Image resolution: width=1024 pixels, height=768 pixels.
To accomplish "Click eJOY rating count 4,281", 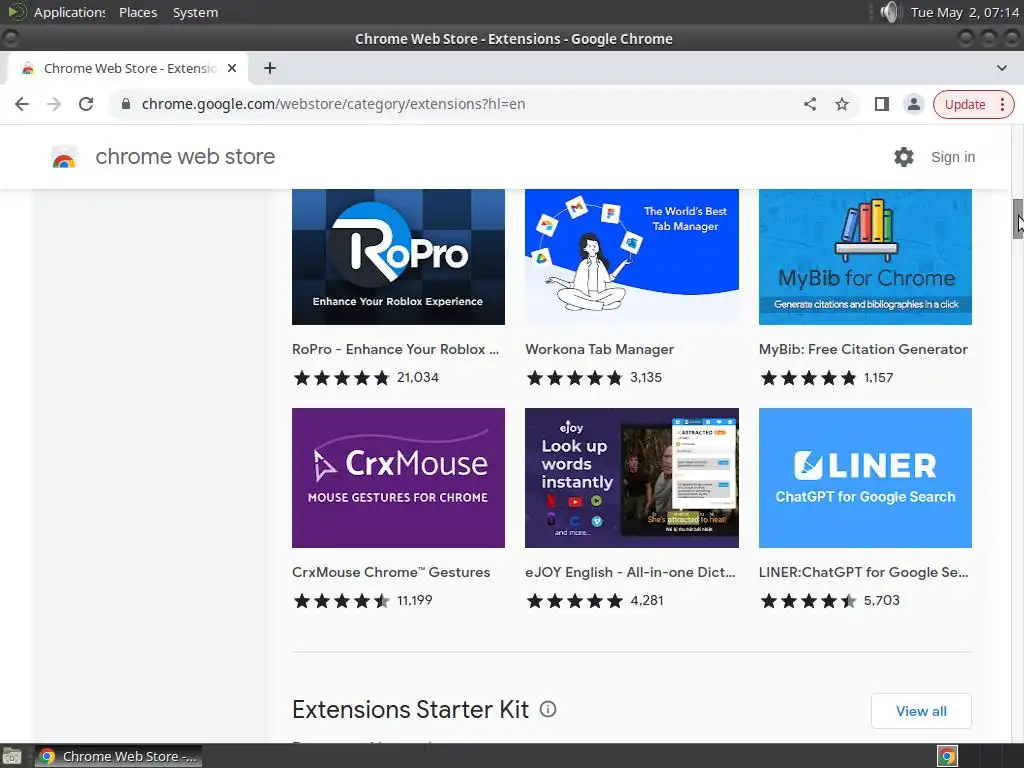I will tap(647, 600).
